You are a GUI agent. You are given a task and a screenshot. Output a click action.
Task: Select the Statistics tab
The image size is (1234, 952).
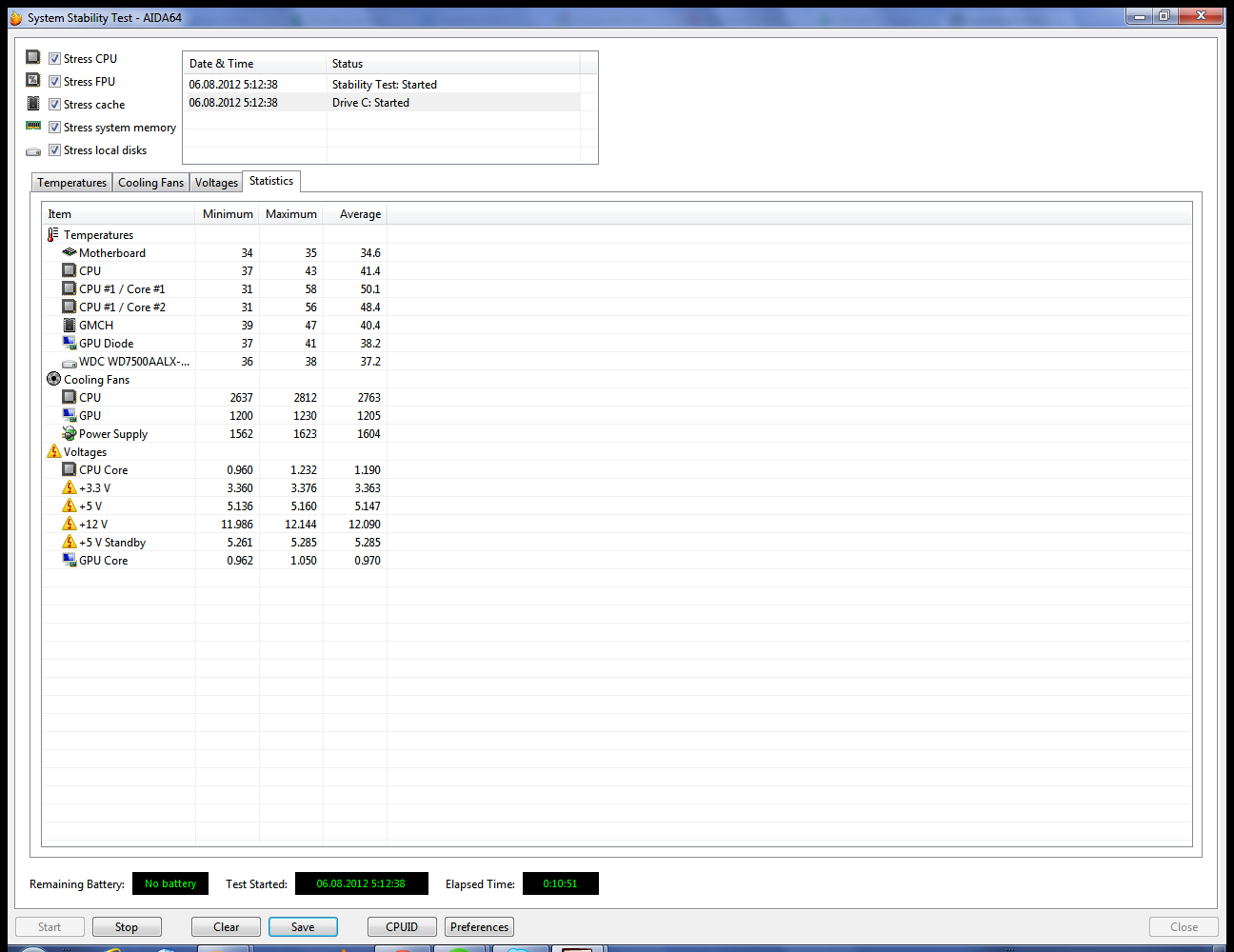pyautogui.click(x=271, y=181)
